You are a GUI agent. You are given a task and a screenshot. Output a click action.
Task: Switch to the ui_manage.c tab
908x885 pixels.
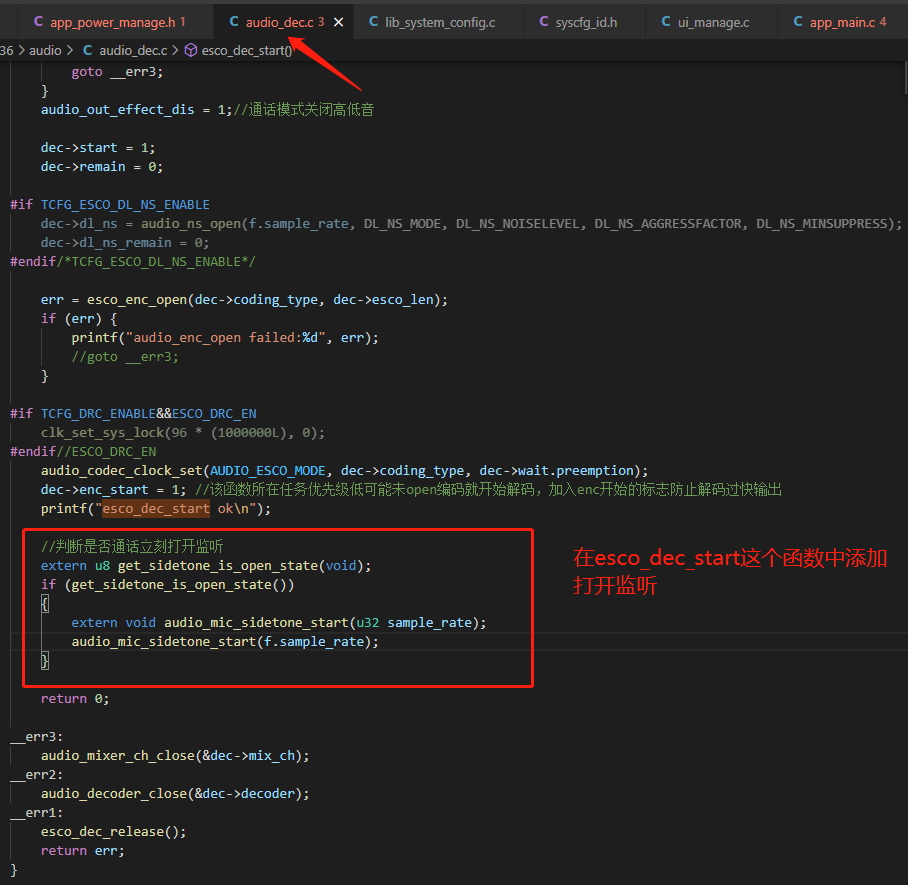coord(712,22)
